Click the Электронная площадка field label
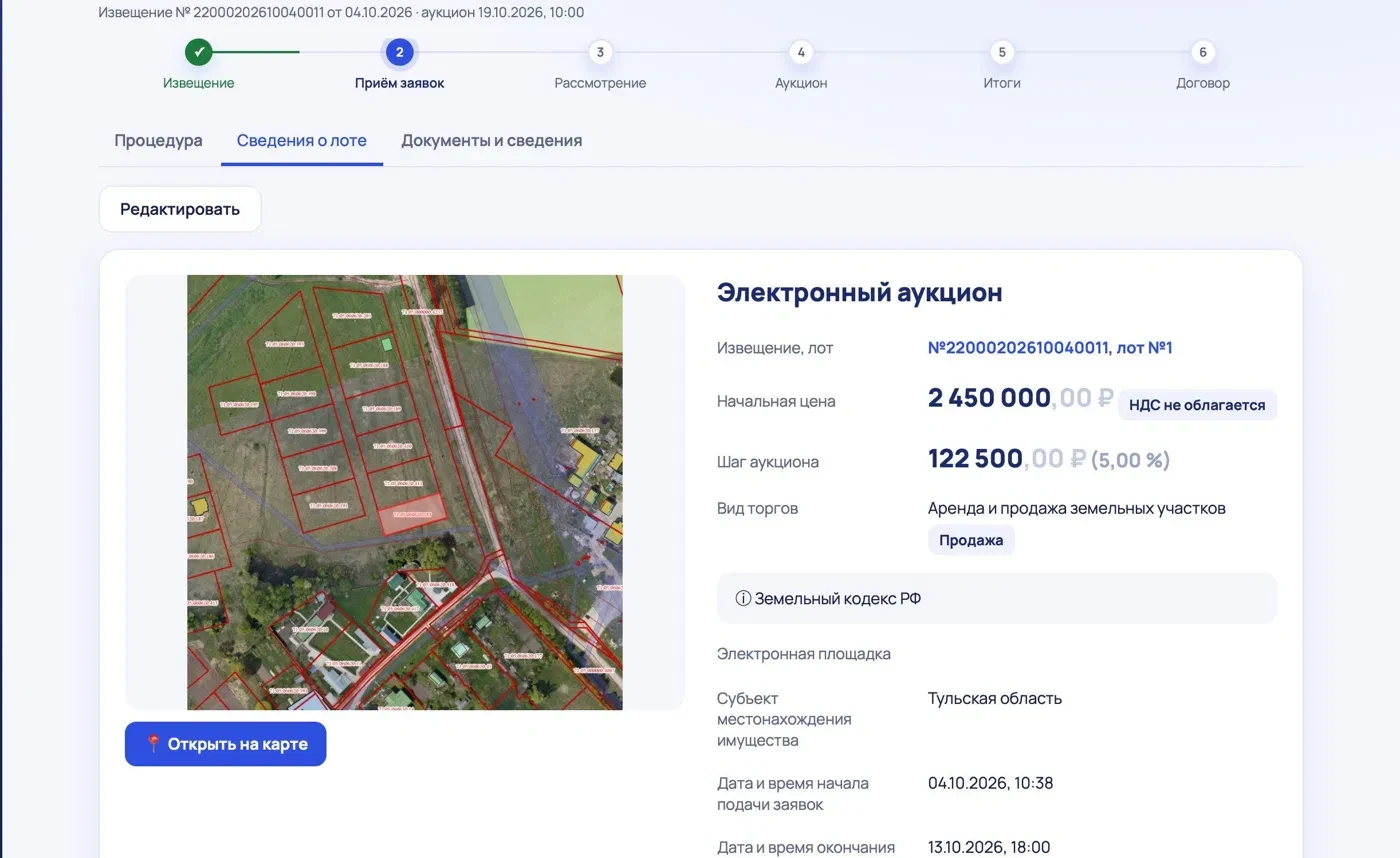 click(804, 654)
